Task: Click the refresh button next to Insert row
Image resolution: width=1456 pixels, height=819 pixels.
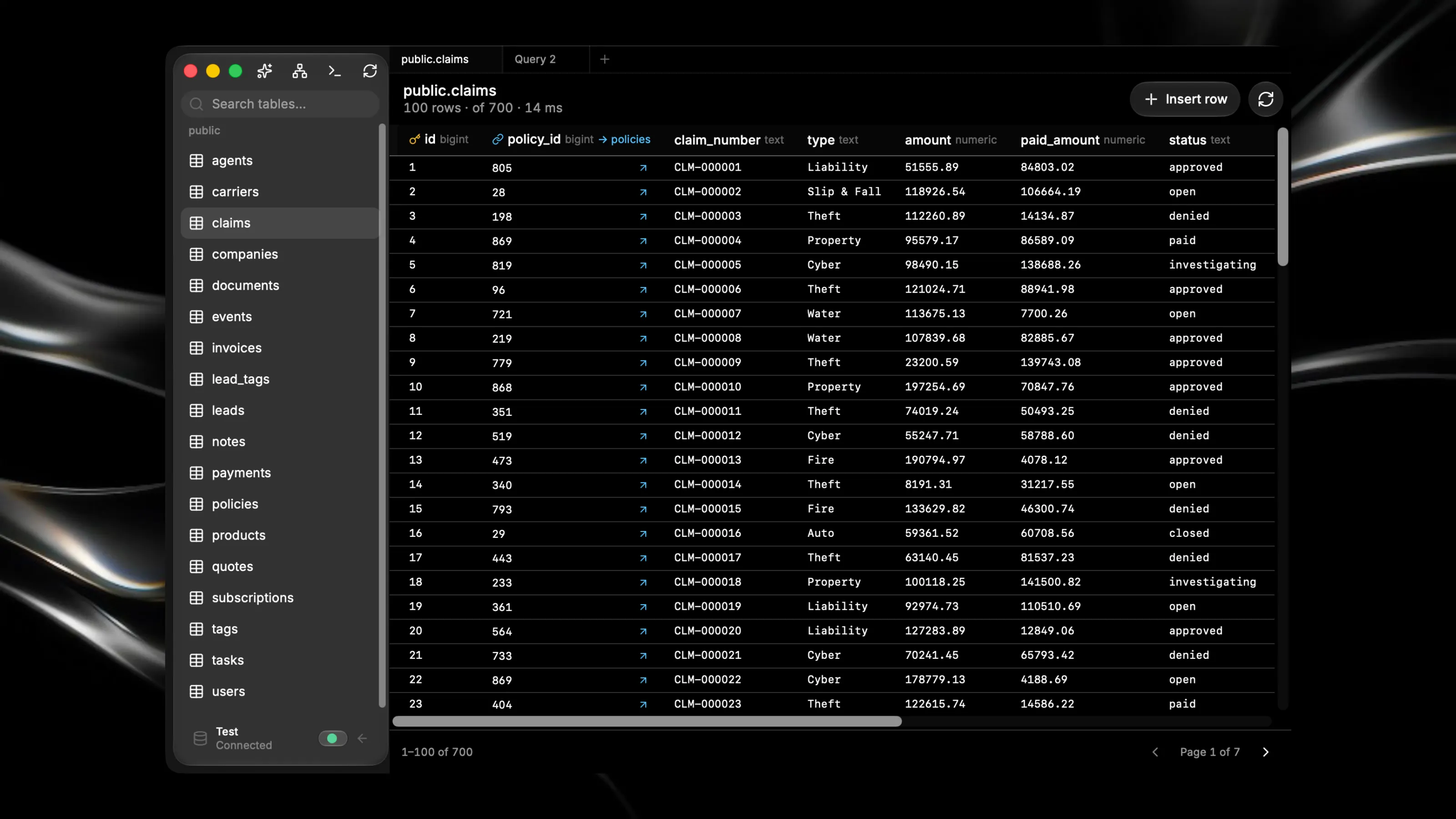Action: [1265, 100]
